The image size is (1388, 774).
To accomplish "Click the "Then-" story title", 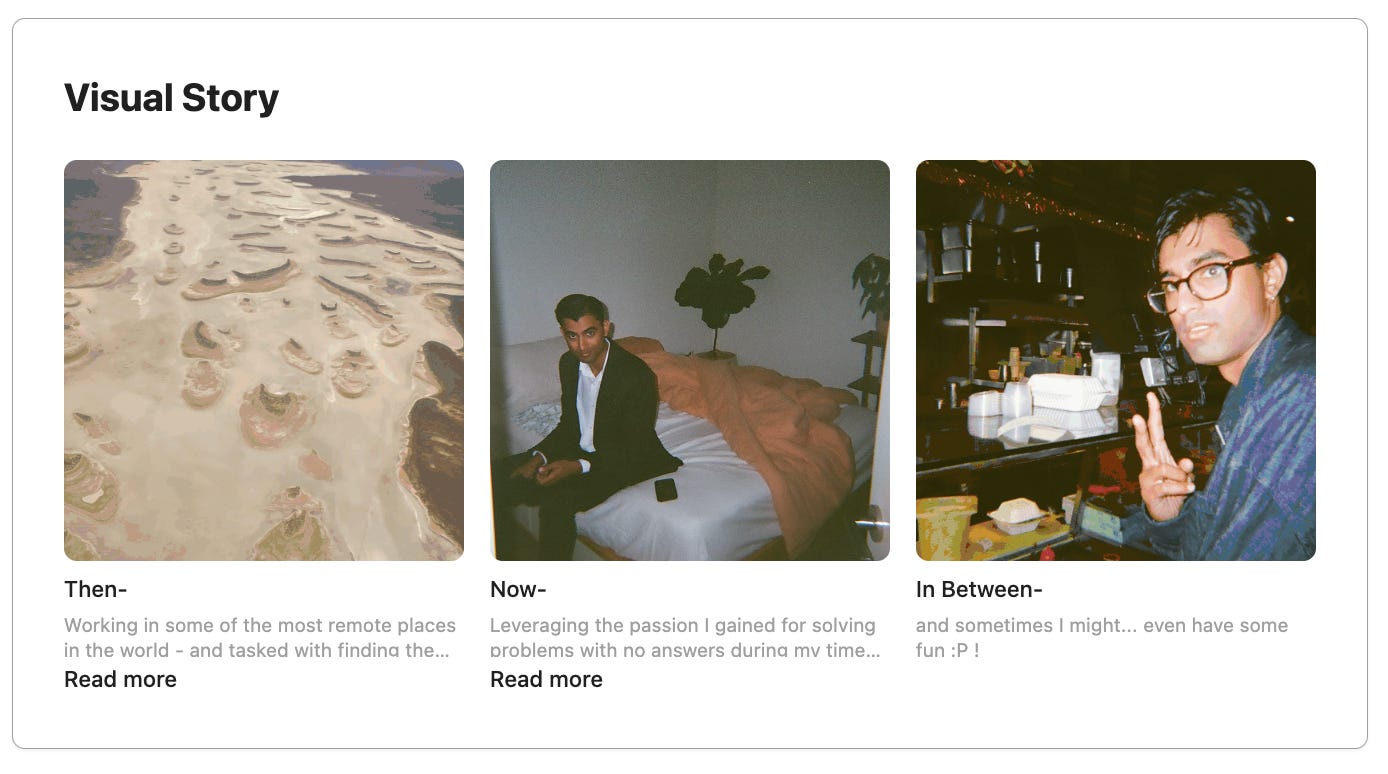I will [x=95, y=589].
